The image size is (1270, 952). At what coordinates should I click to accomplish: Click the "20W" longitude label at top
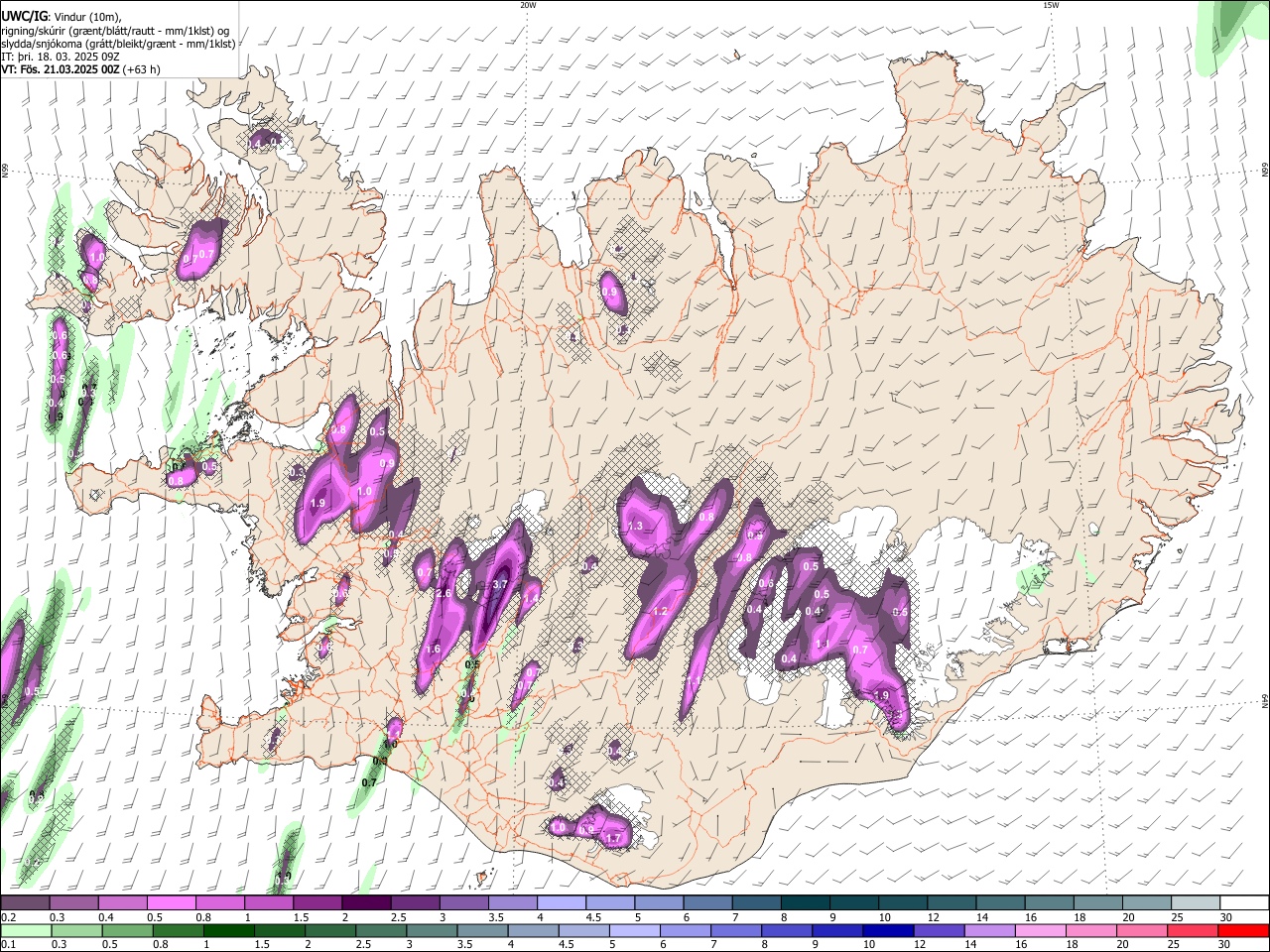(528, 5)
